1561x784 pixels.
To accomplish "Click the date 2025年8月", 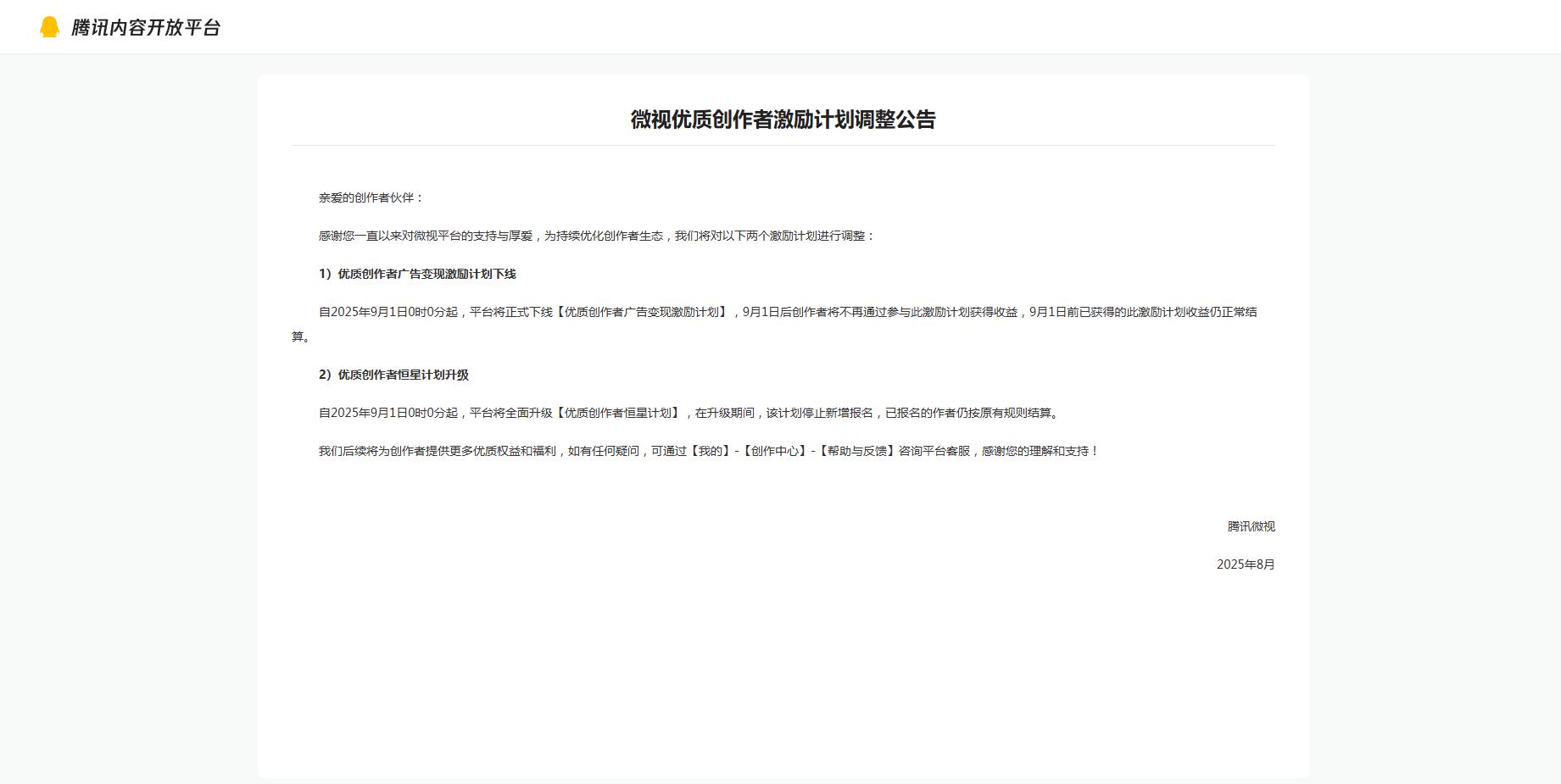I will [x=1246, y=564].
